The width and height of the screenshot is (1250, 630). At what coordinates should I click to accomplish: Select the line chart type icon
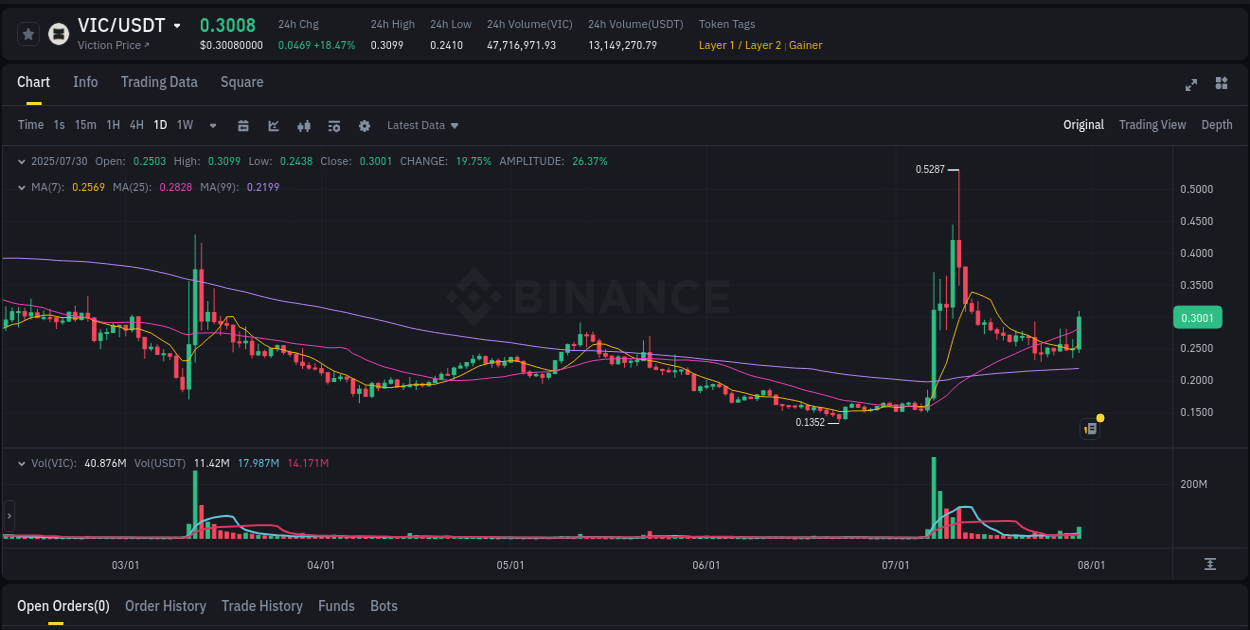coord(273,125)
